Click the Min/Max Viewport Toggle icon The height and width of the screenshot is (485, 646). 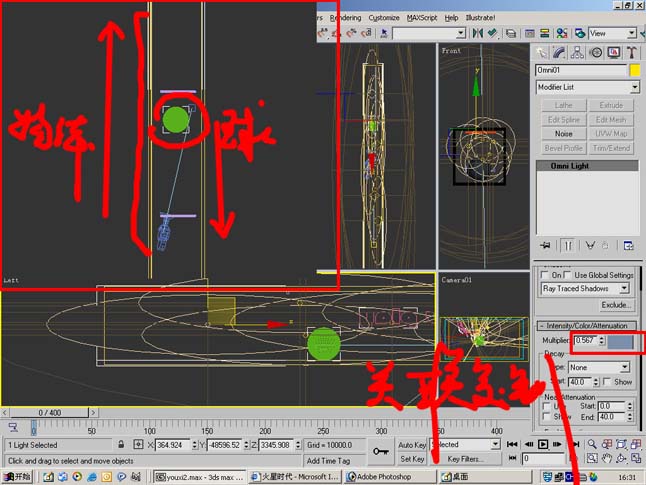(636, 458)
